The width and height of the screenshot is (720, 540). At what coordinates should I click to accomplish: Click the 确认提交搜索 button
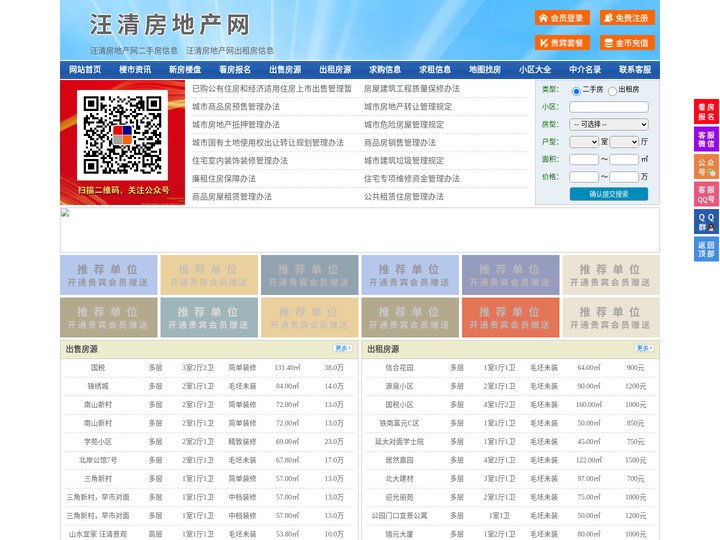tap(609, 194)
